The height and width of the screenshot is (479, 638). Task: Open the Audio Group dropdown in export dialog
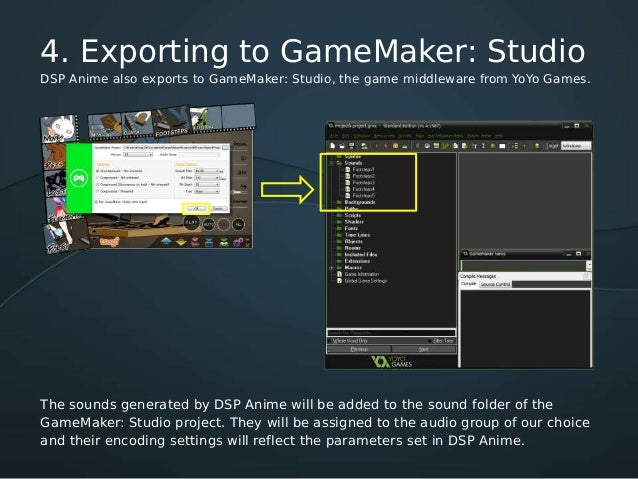click(200, 155)
